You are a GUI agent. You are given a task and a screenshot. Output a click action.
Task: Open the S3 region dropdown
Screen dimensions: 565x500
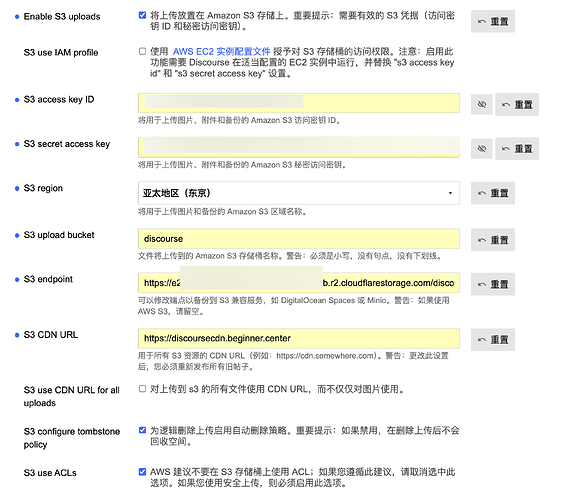pyautogui.click(x=299, y=193)
